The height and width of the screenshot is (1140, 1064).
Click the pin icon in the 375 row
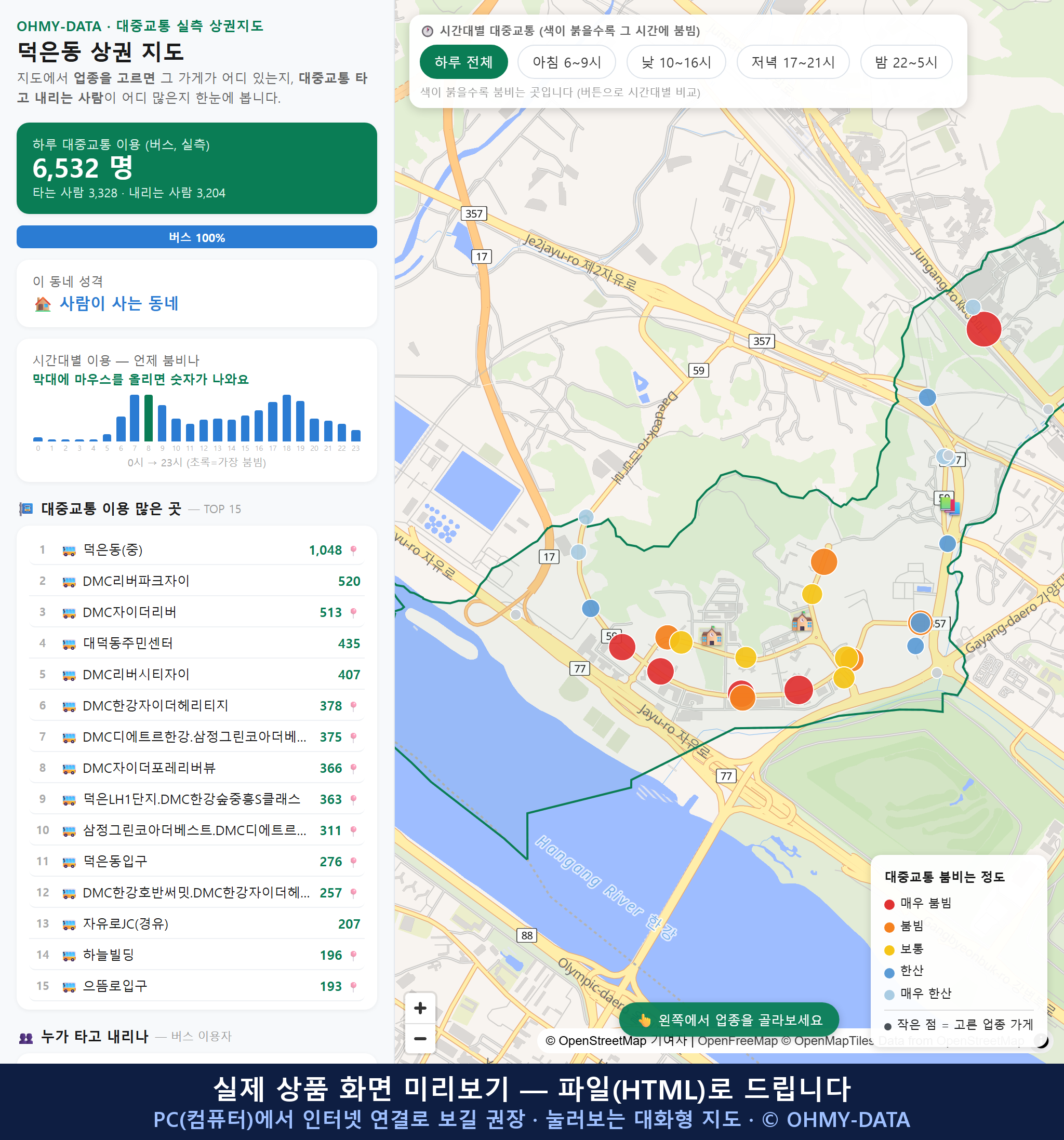(x=353, y=737)
